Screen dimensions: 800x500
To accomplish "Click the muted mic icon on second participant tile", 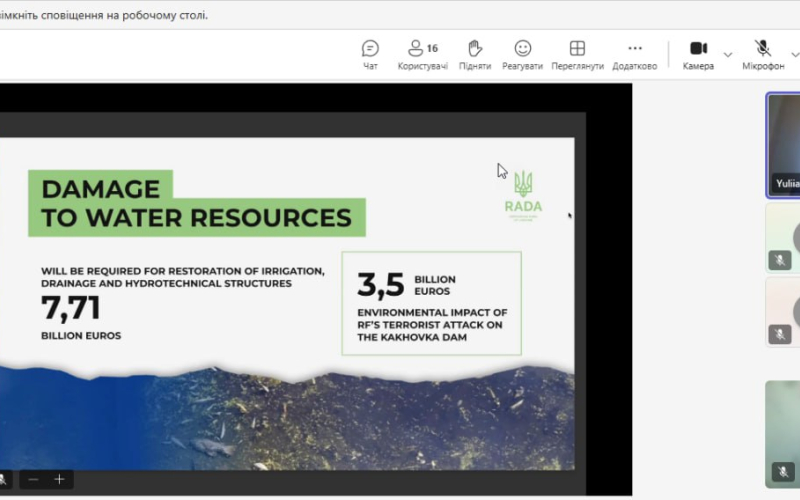I will pyautogui.click(x=780, y=261).
